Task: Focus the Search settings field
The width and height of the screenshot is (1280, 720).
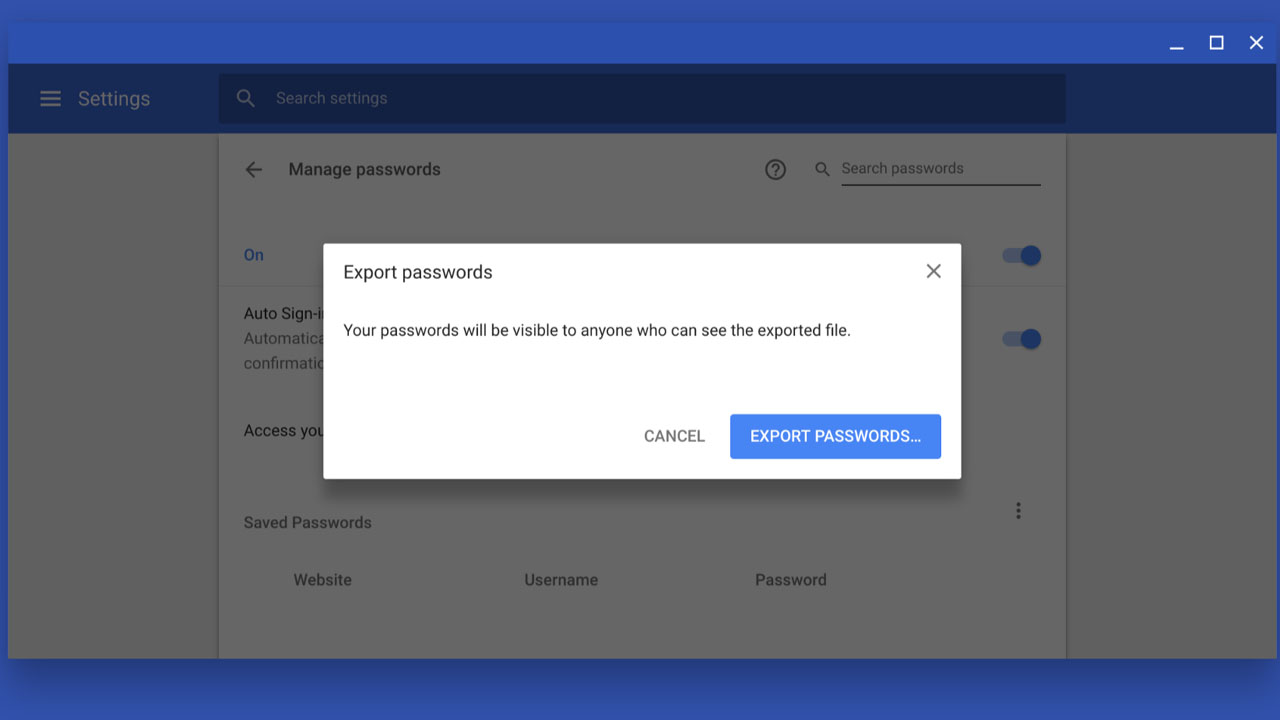Action: point(642,98)
